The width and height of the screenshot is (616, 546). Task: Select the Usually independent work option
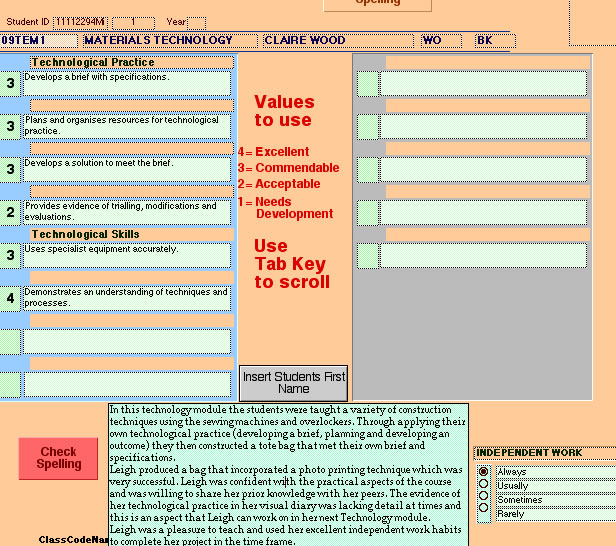point(484,484)
